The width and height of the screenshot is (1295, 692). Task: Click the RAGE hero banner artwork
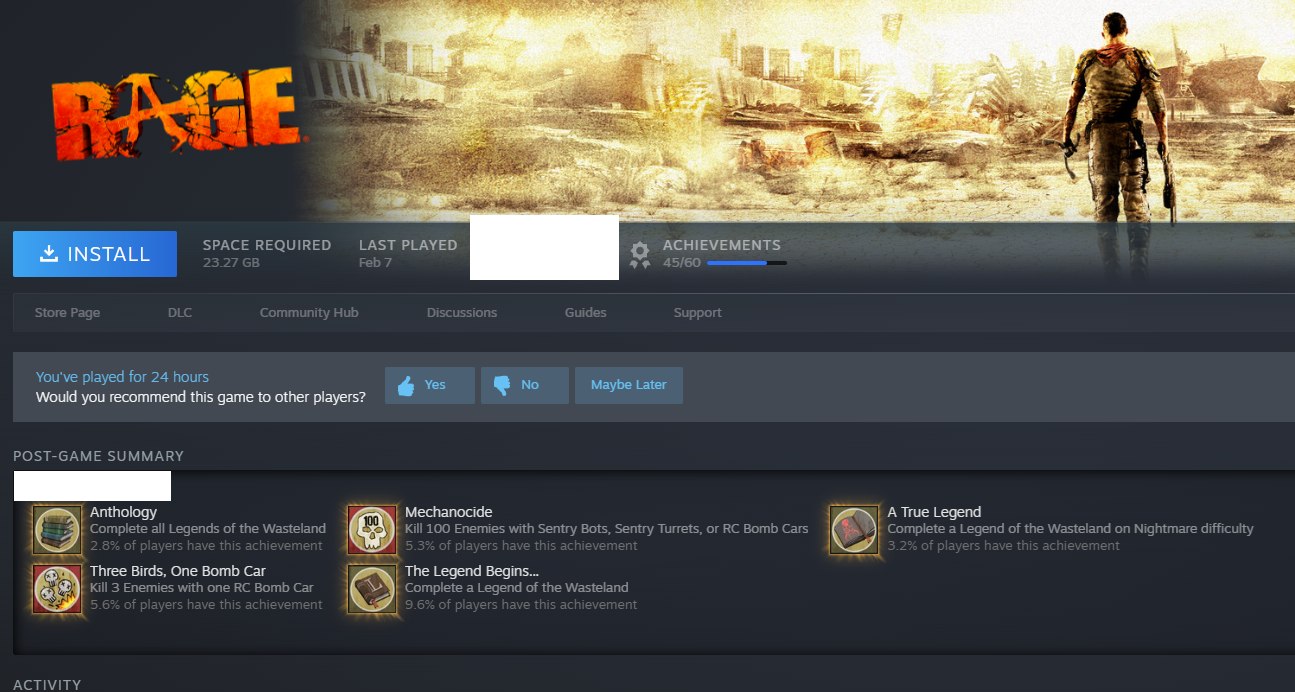pos(795,110)
